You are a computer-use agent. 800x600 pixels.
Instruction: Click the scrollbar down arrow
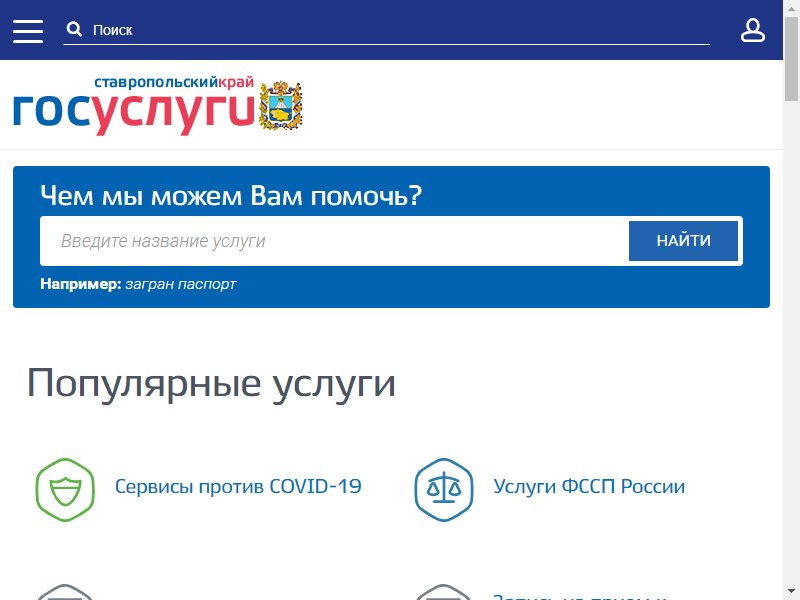coord(791,592)
